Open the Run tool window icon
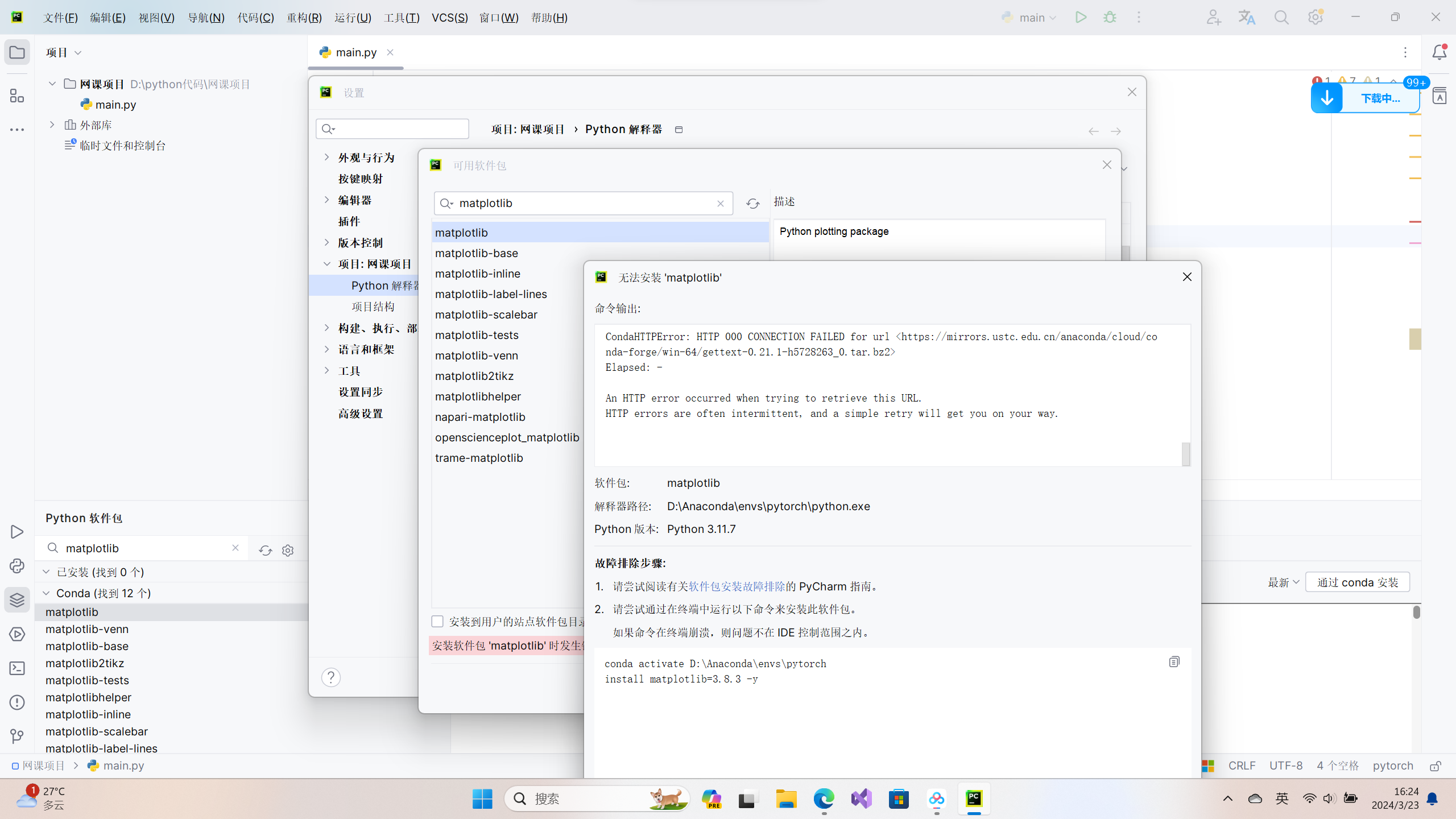1456x819 pixels. point(17,532)
